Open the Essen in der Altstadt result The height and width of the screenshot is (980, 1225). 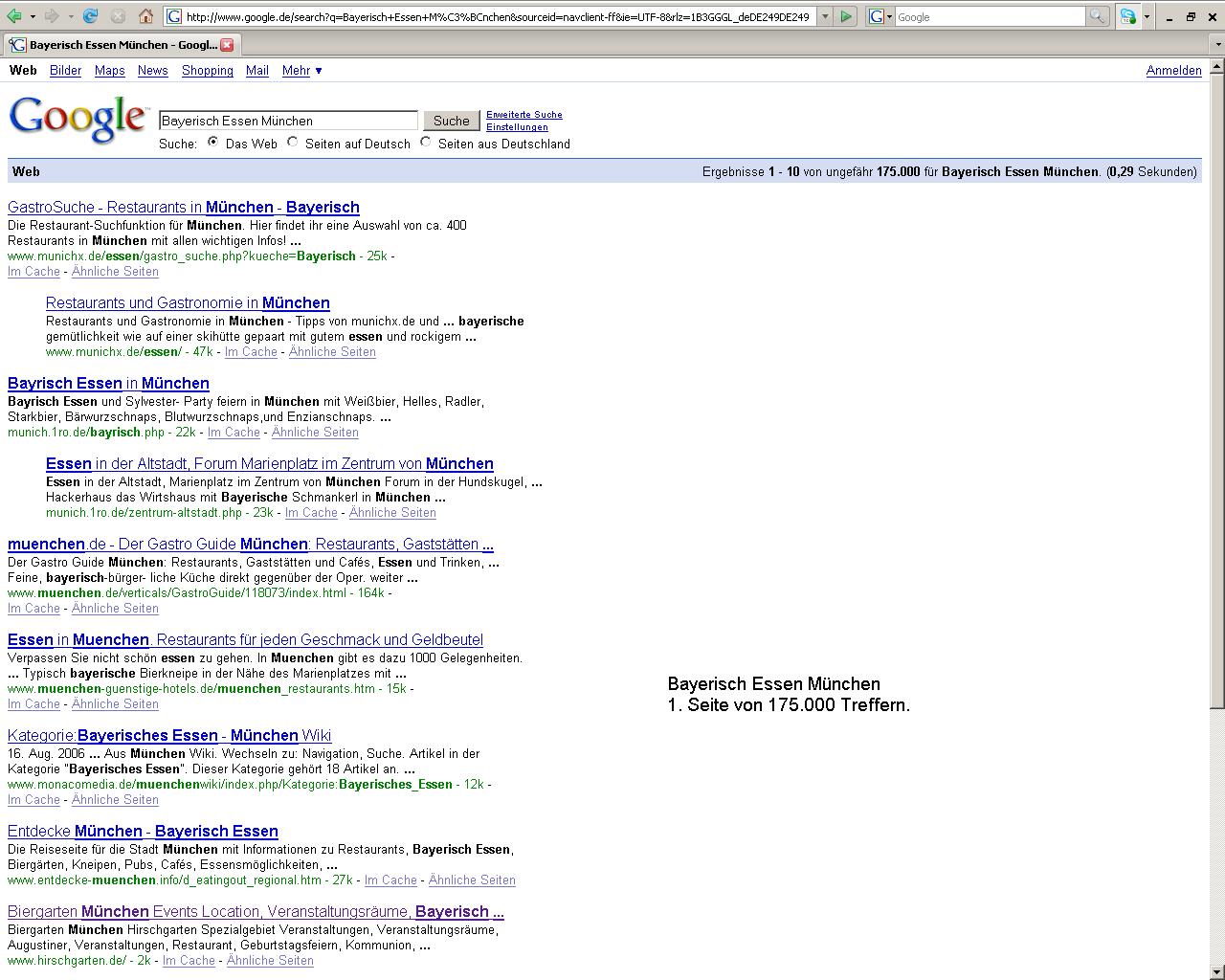coord(270,464)
